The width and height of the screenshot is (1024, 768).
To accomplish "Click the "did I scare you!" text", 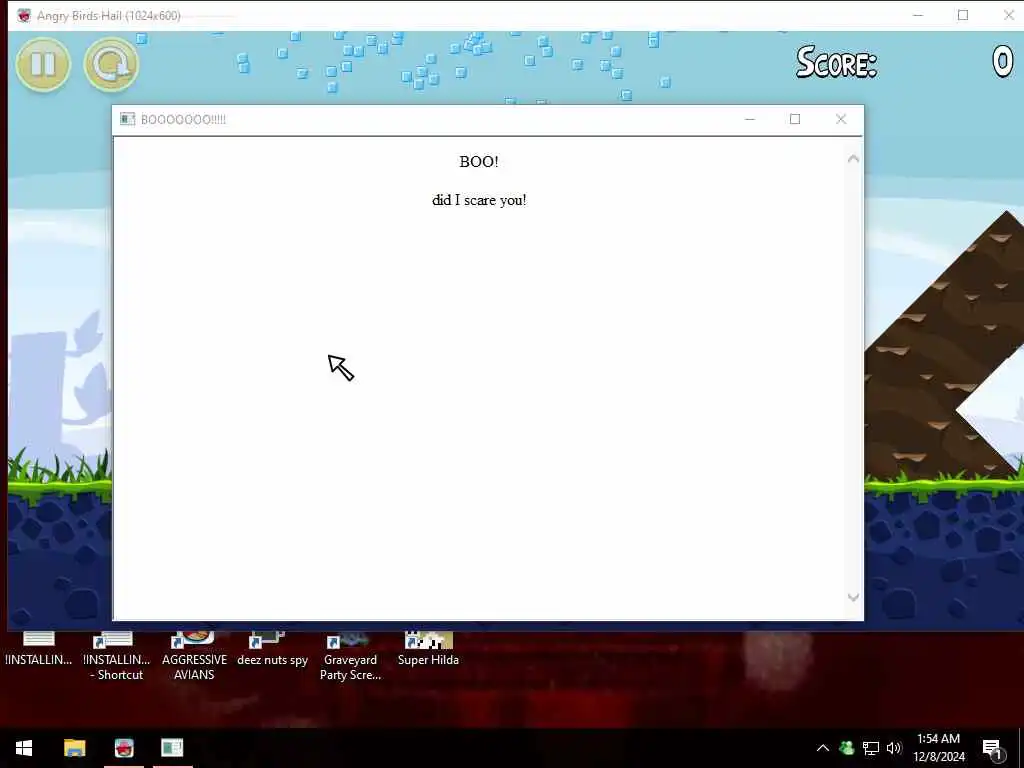I will (479, 200).
